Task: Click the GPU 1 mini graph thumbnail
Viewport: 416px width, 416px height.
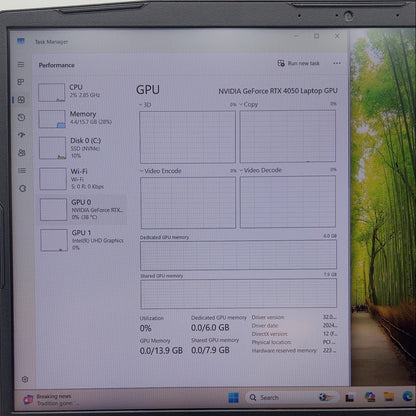Action: [54, 240]
